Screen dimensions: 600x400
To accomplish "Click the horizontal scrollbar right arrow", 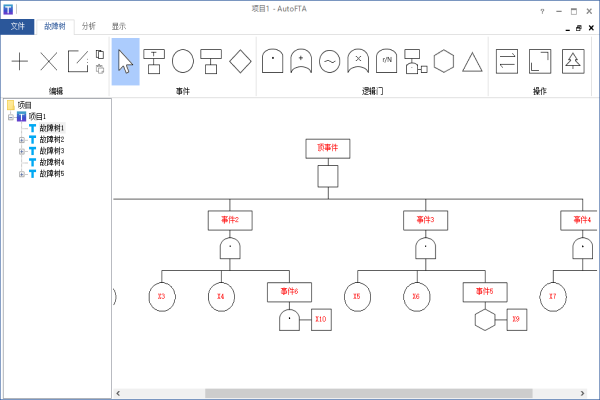I will (582, 393).
